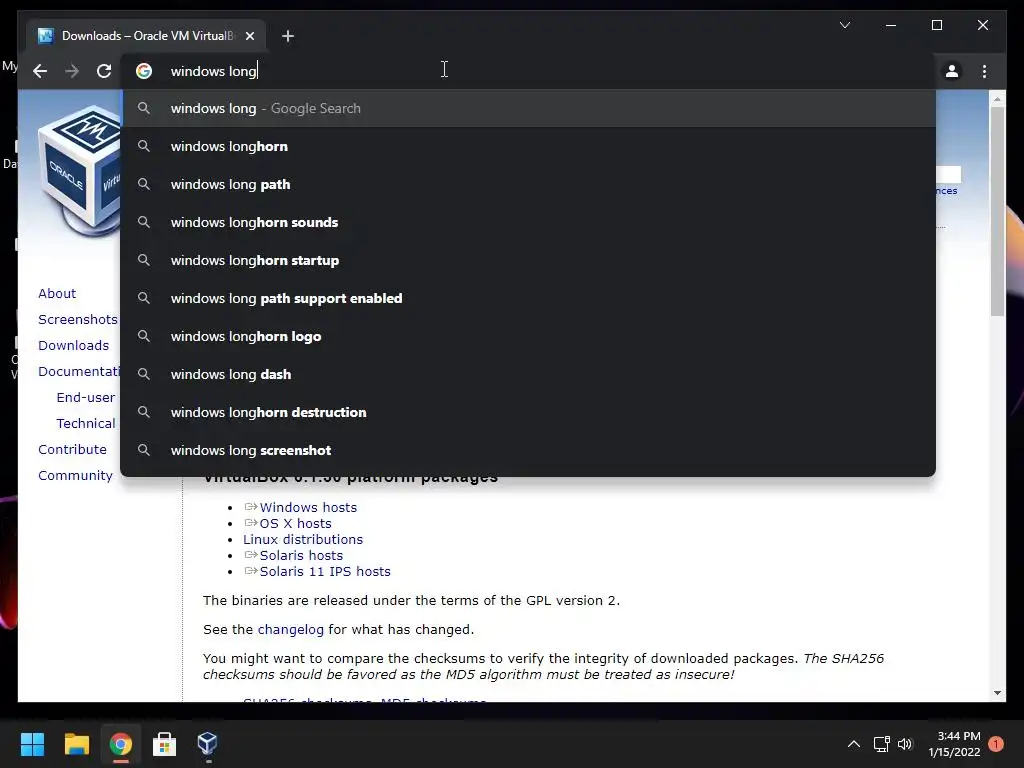Open VirtualBox from the taskbar

pos(208,744)
